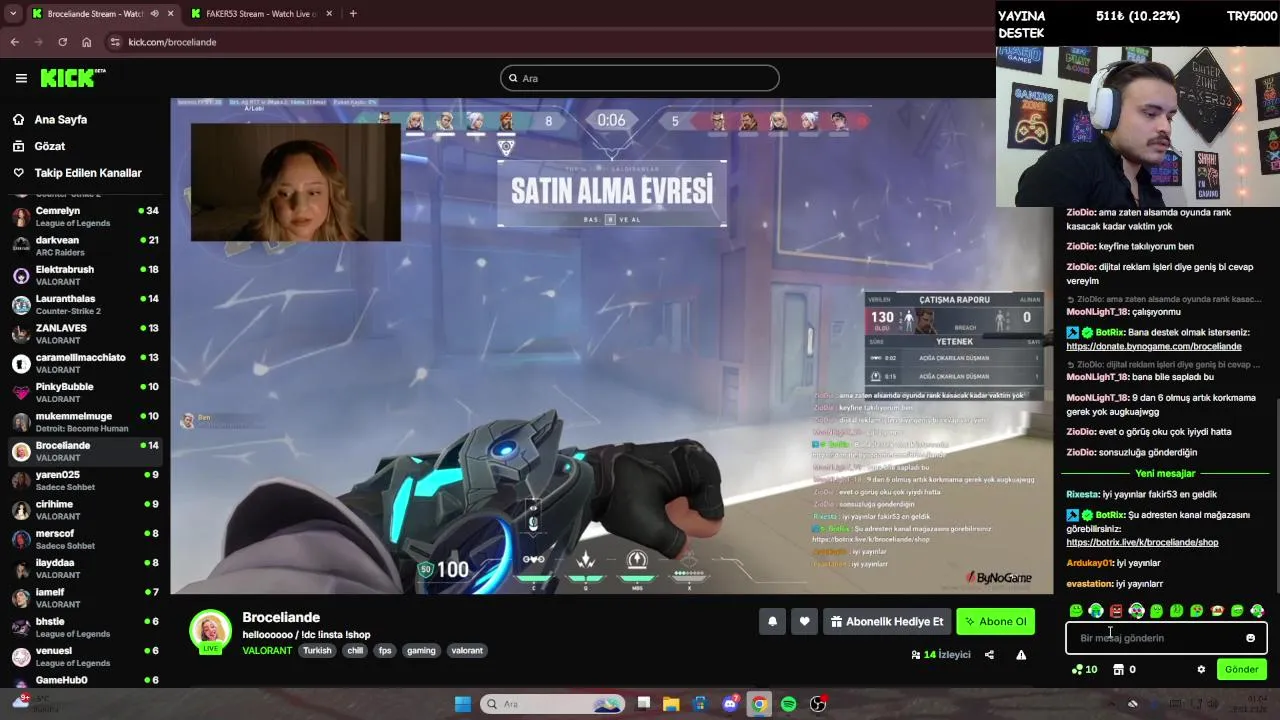Go to Ana Sayfa in sidebar
The image size is (1280, 720).
click(60, 119)
